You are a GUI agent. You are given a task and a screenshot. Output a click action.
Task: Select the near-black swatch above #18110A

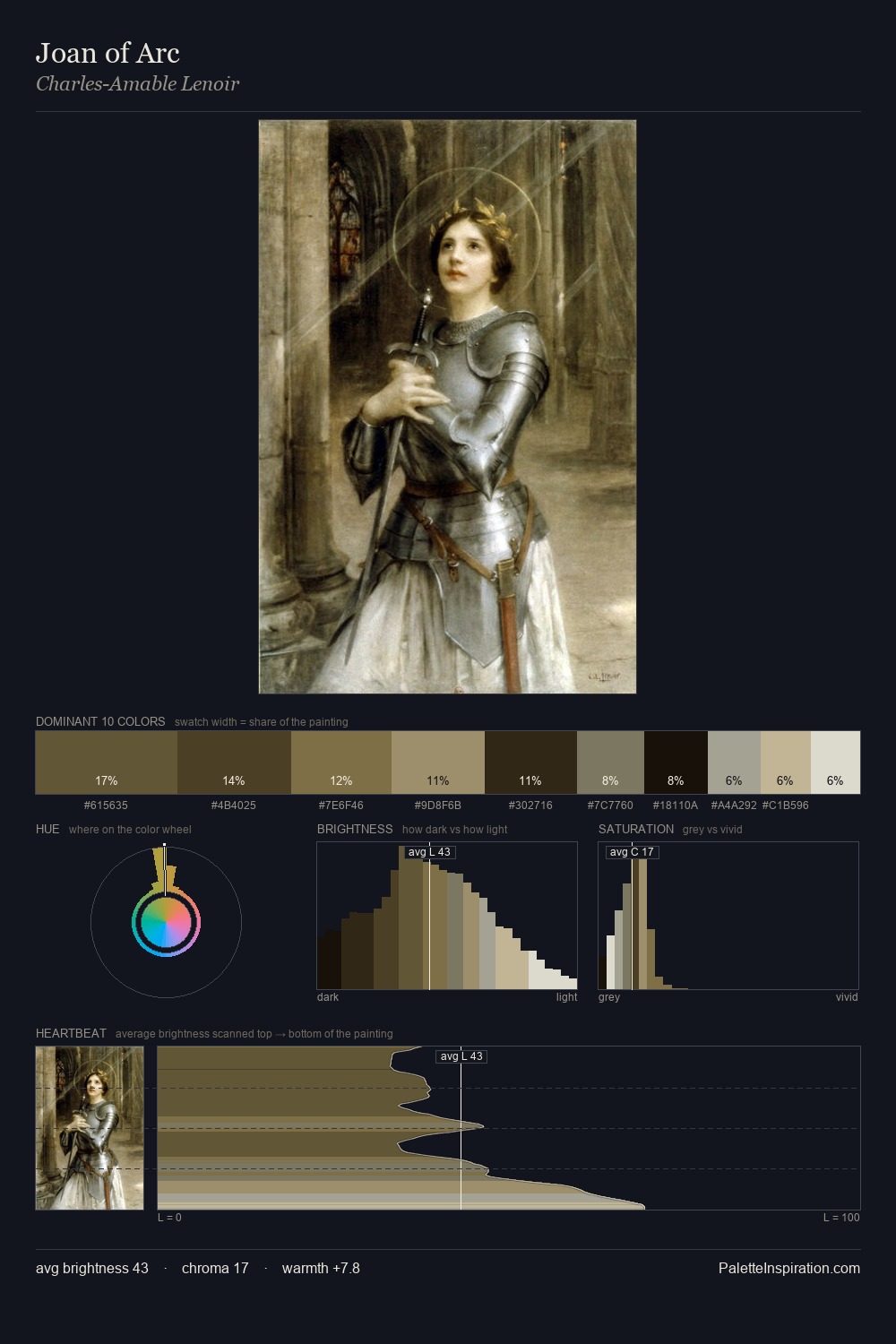pyautogui.click(x=676, y=762)
